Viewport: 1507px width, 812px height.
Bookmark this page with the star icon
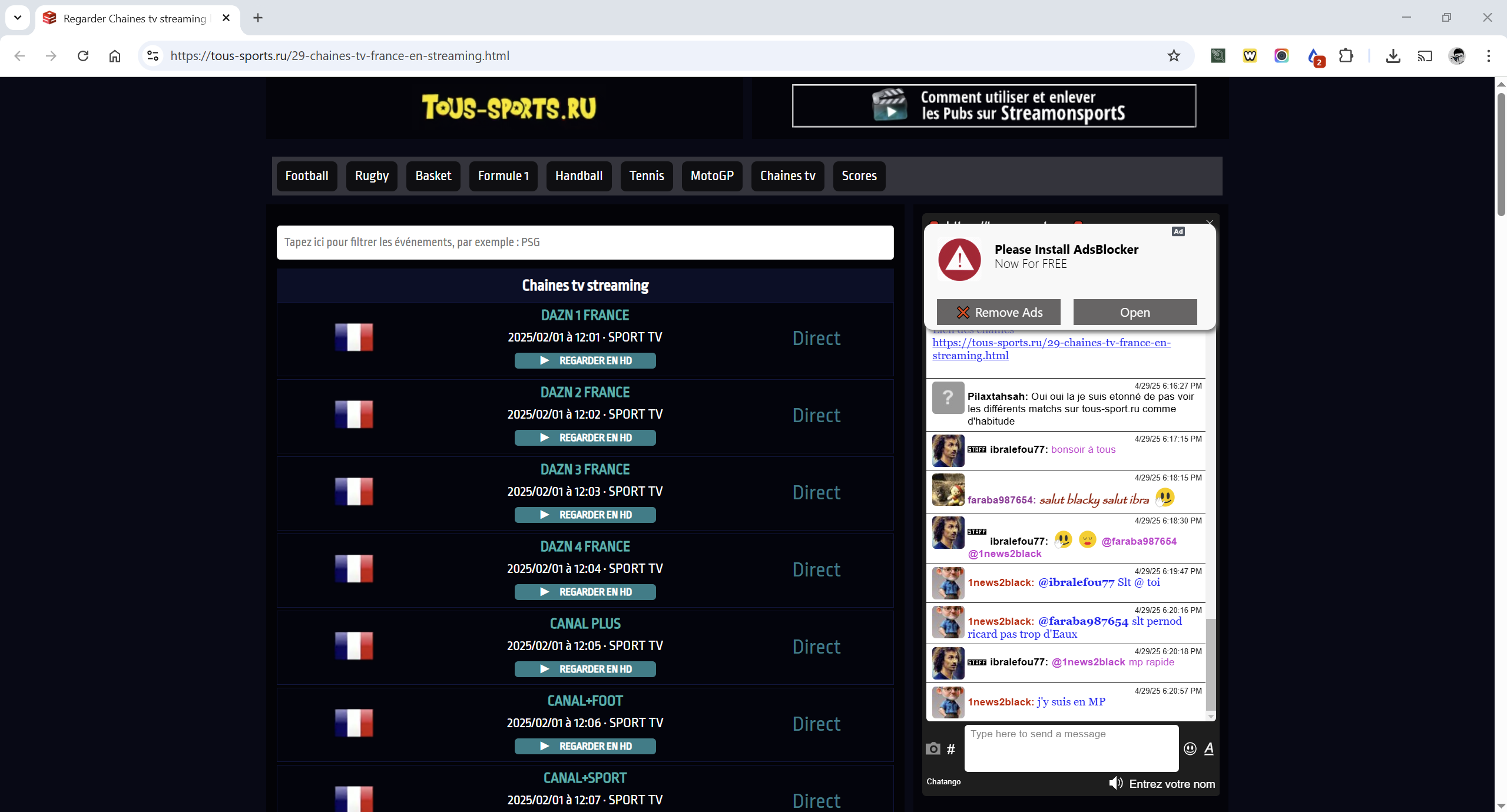(x=1174, y=56)
